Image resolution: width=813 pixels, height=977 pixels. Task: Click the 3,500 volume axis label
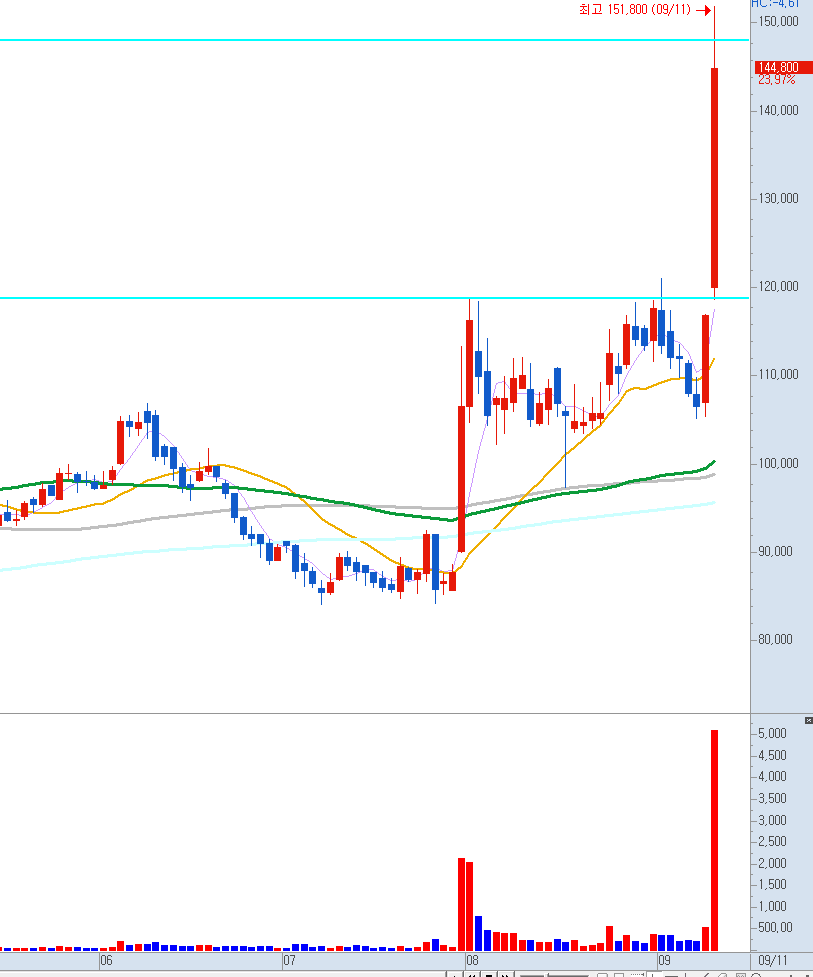click(x=773, y=798)
